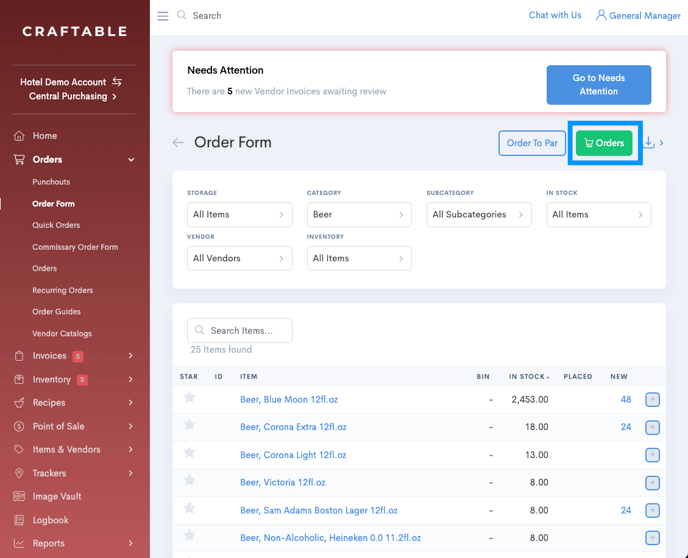Star the Beer, Victoria item
688x558 pixels.
pos(190,480)
